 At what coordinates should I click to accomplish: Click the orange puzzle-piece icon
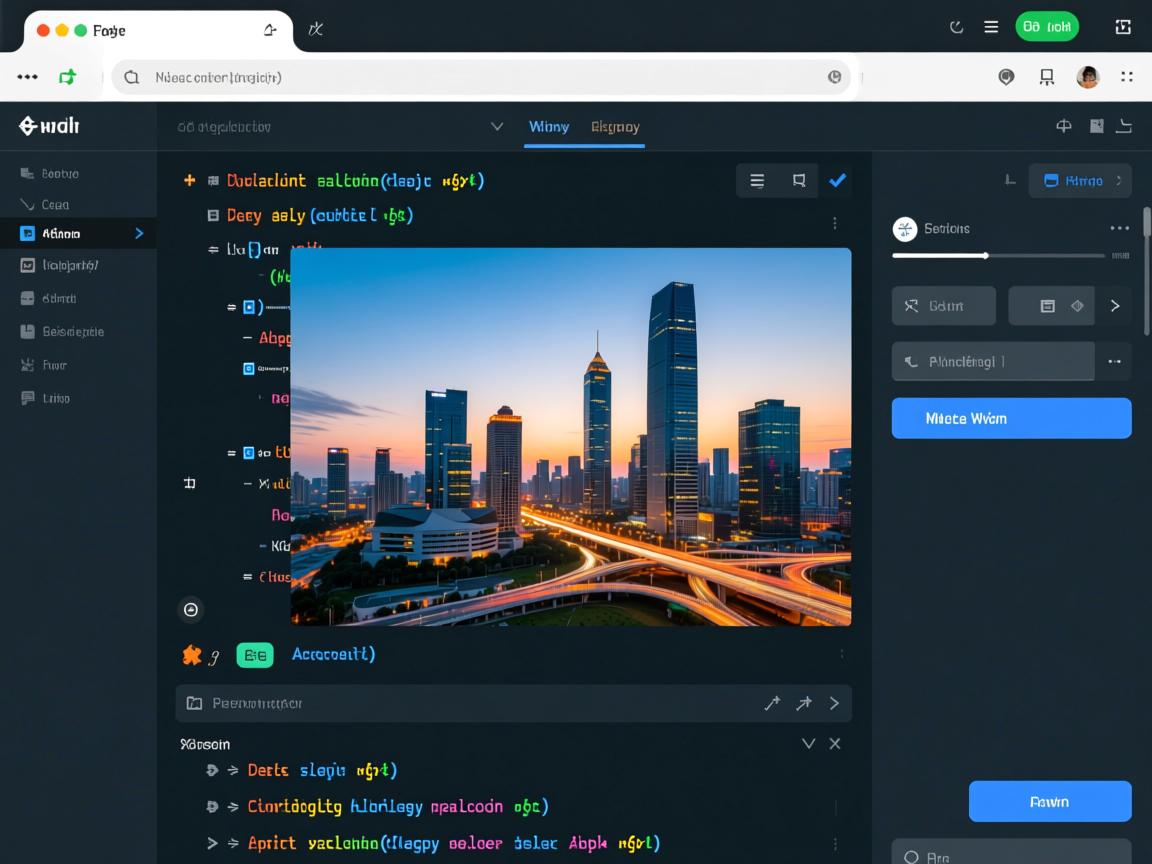coord(192,655)
